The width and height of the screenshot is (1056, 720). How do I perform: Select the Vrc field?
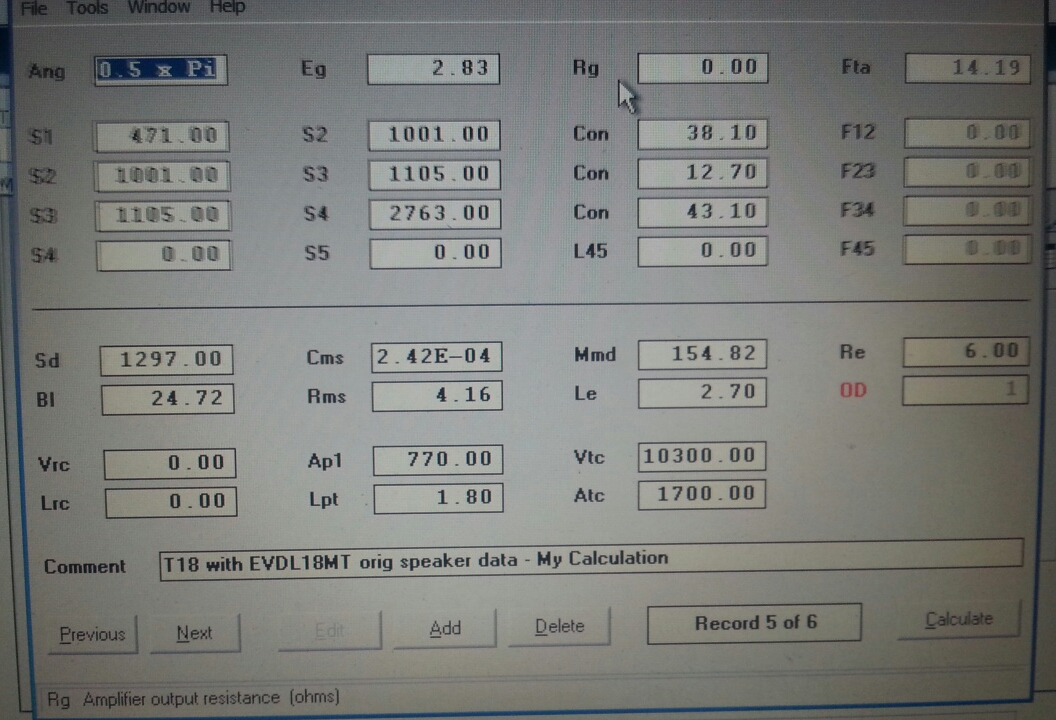[x=170, y=464]
